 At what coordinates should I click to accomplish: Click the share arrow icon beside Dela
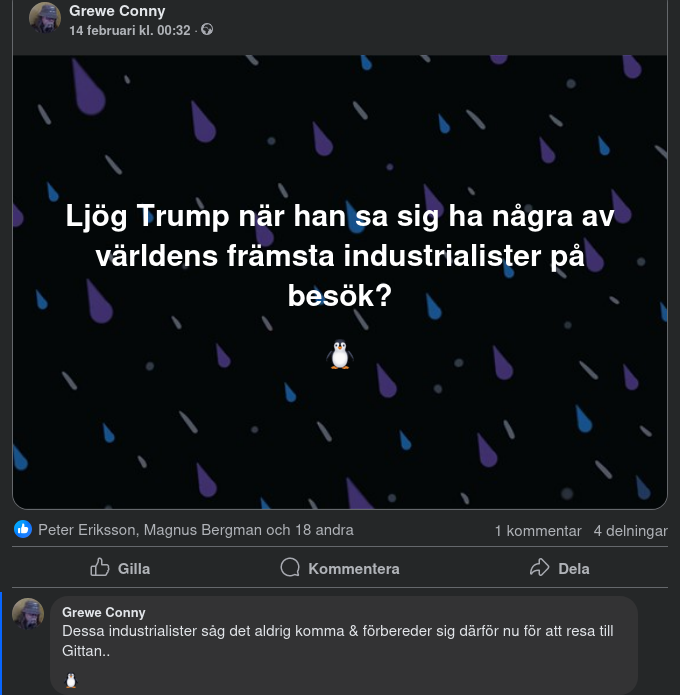539,568
